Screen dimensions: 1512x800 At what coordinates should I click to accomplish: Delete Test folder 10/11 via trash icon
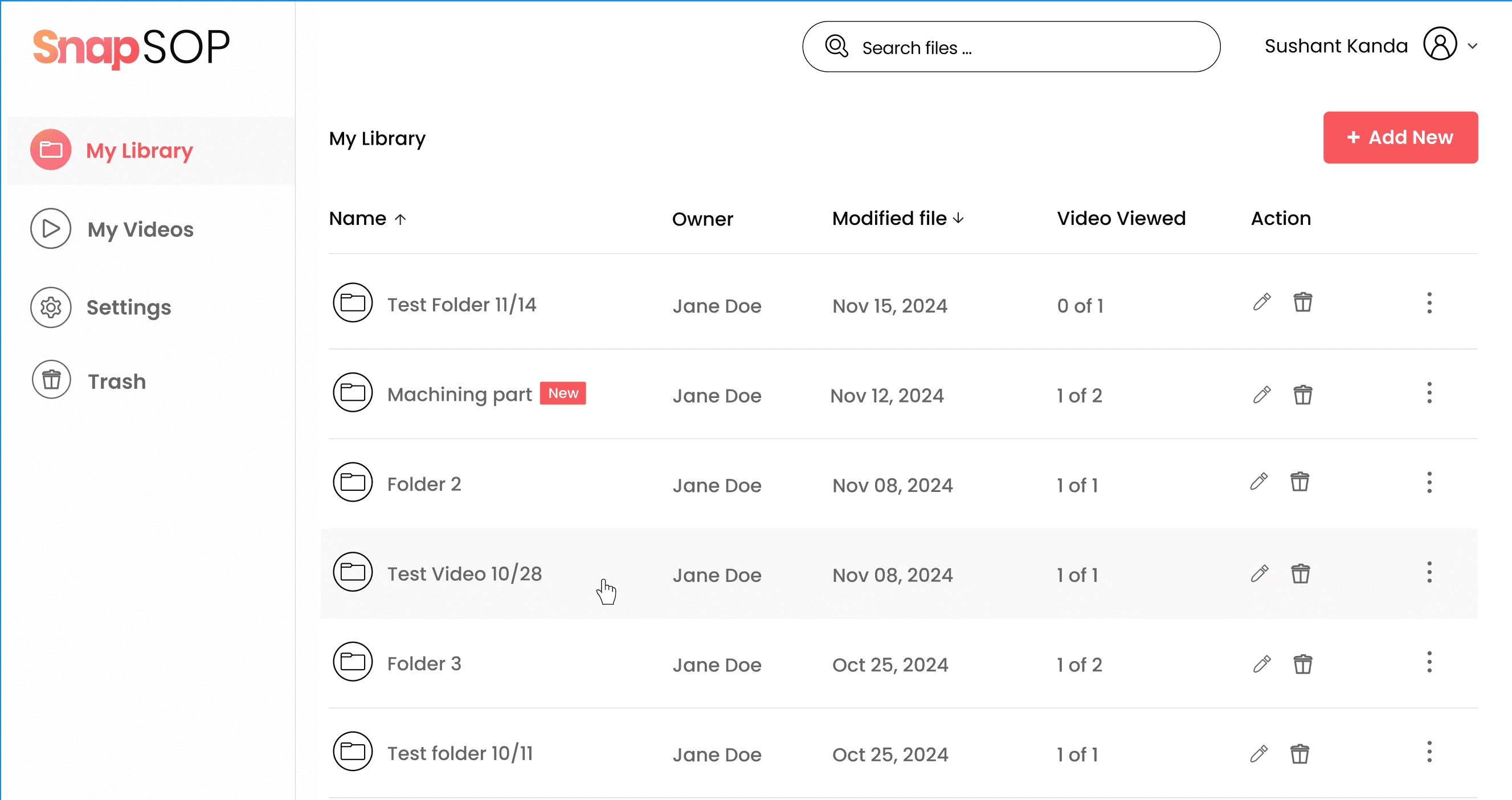1299,754
